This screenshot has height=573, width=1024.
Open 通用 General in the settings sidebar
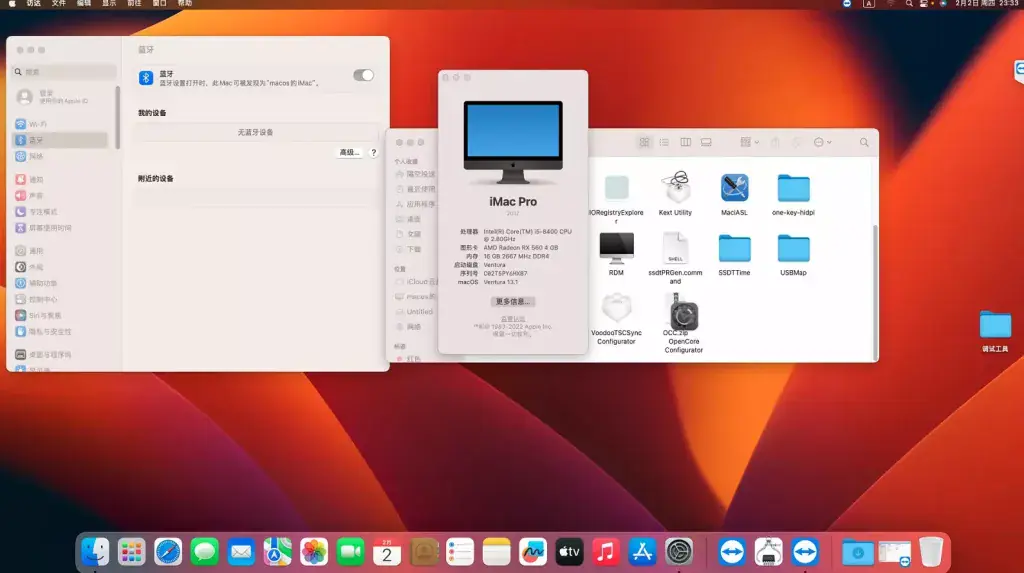60,251
